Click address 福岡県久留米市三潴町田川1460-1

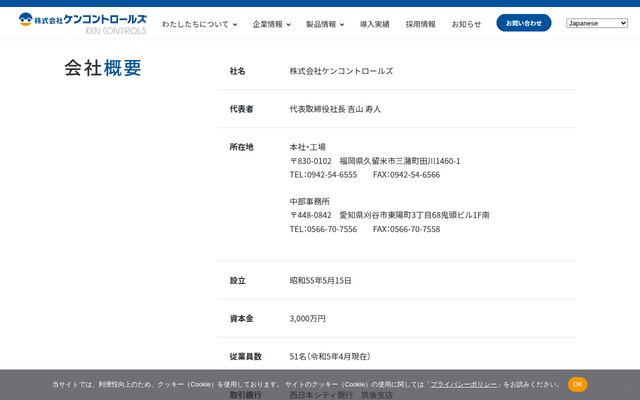point(400,161)
